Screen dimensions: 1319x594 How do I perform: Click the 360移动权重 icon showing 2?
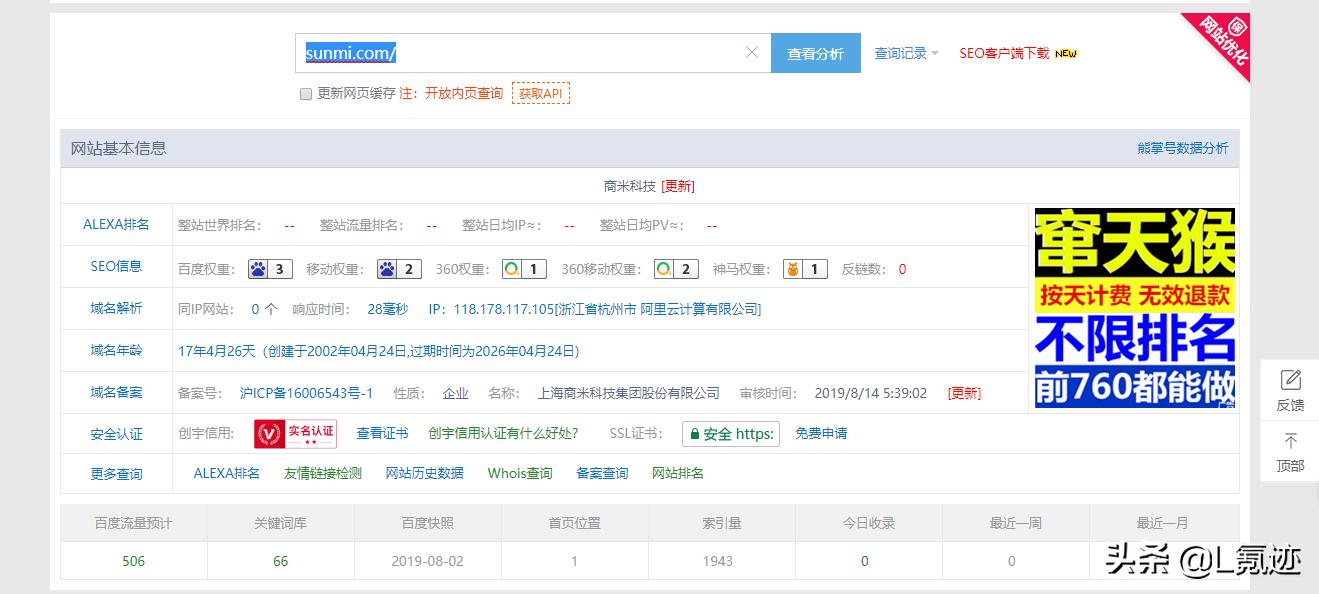(662, 268)
